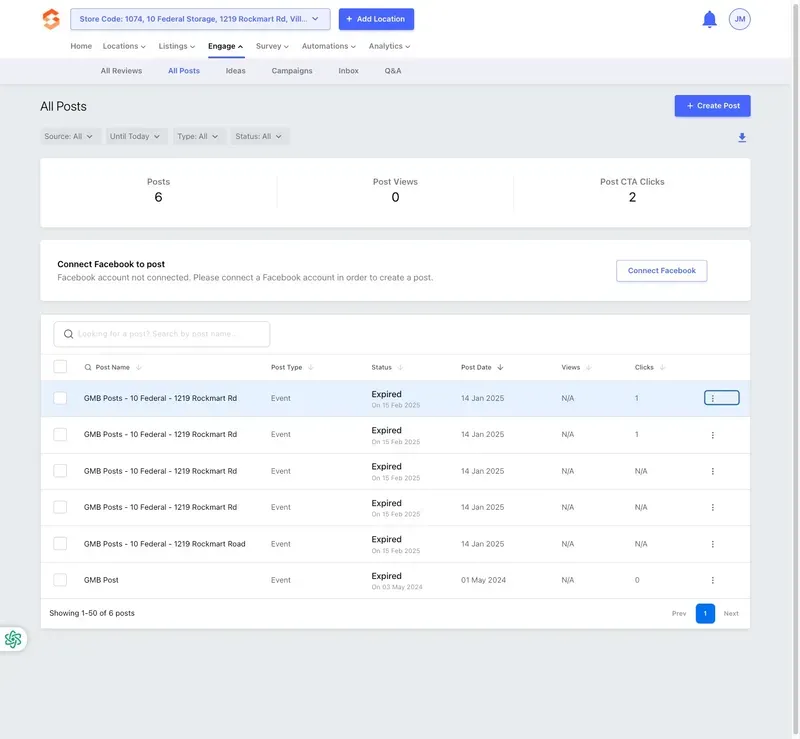Open the notifications bell
Viewport: 800px width, 739px height.
[x=709, y=19]
